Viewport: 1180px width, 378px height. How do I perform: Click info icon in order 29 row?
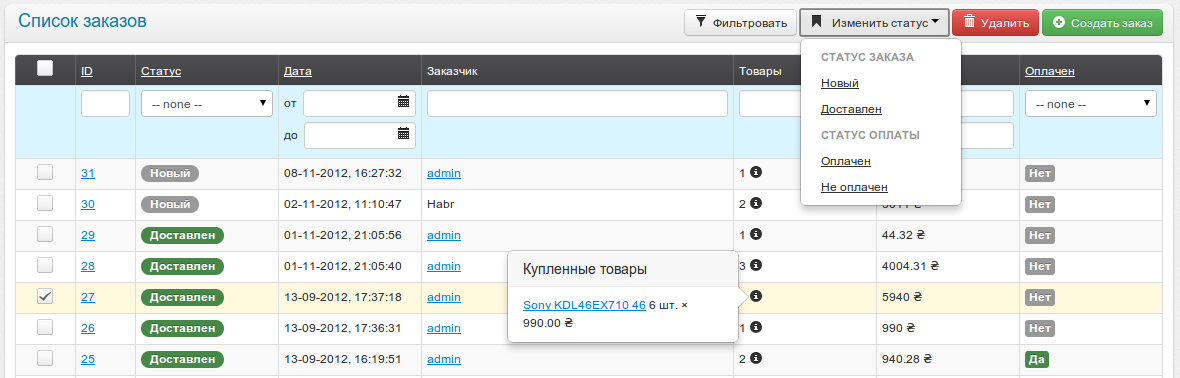click(756, 234)
